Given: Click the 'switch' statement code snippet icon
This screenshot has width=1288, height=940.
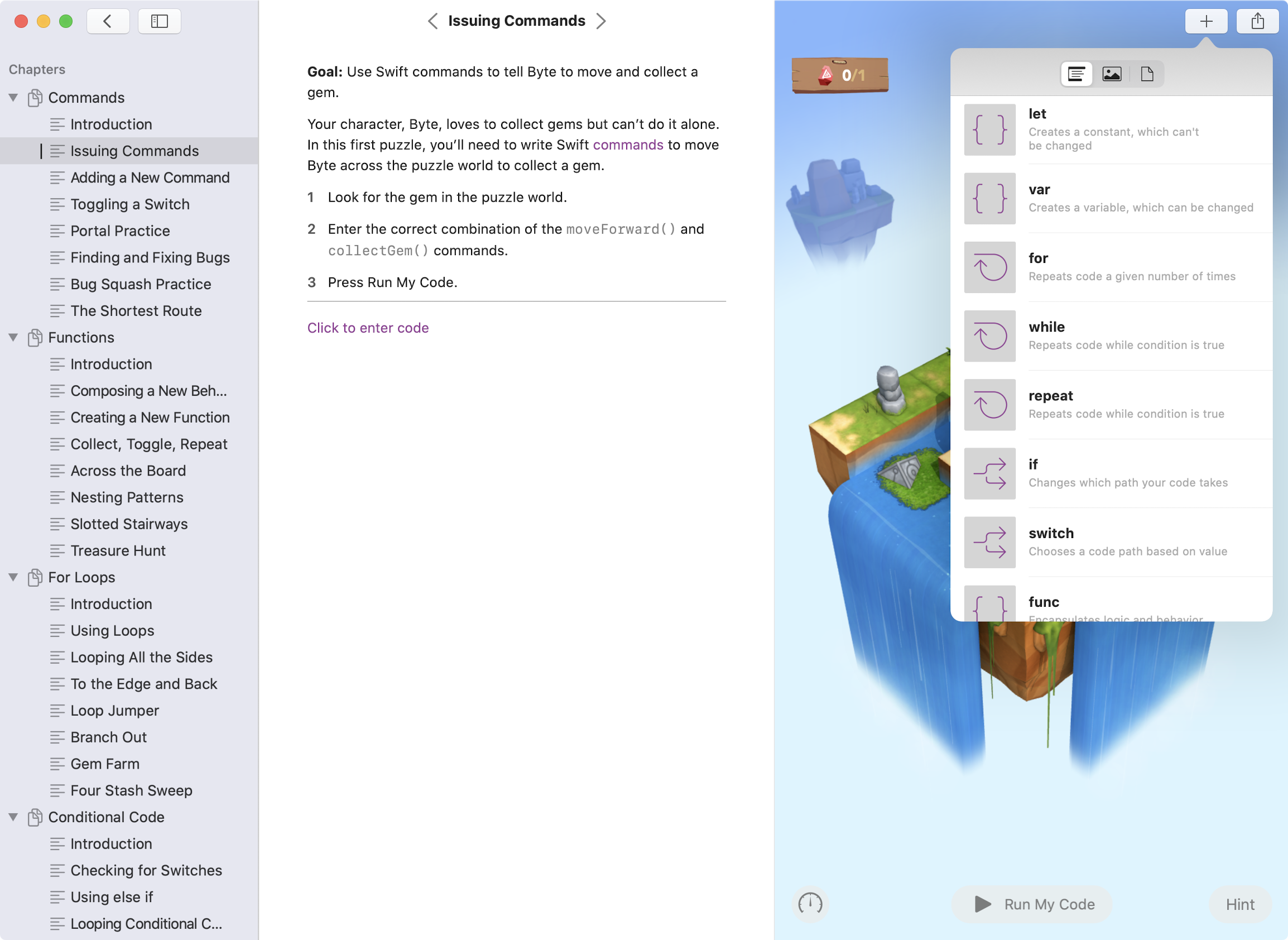Looking at the screenshot, I should (x=990, y=541).
